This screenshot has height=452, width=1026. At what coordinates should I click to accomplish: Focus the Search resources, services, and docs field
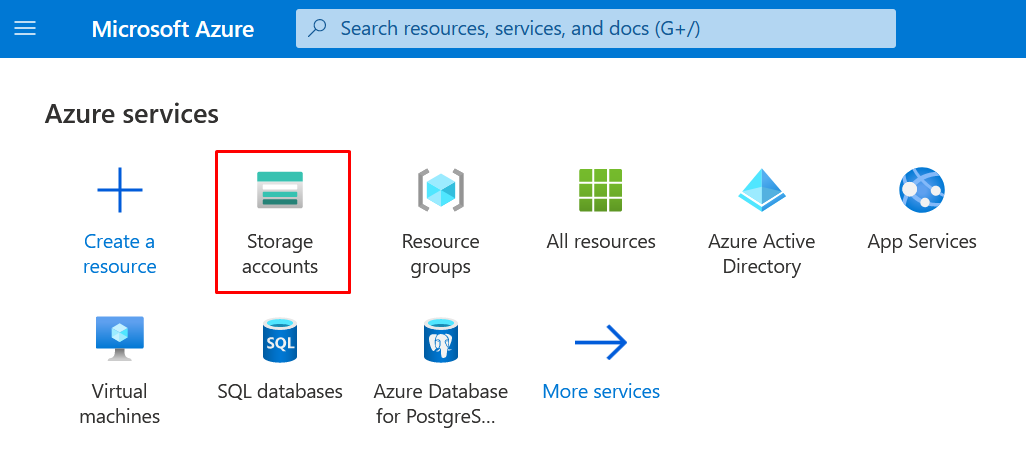600,29
